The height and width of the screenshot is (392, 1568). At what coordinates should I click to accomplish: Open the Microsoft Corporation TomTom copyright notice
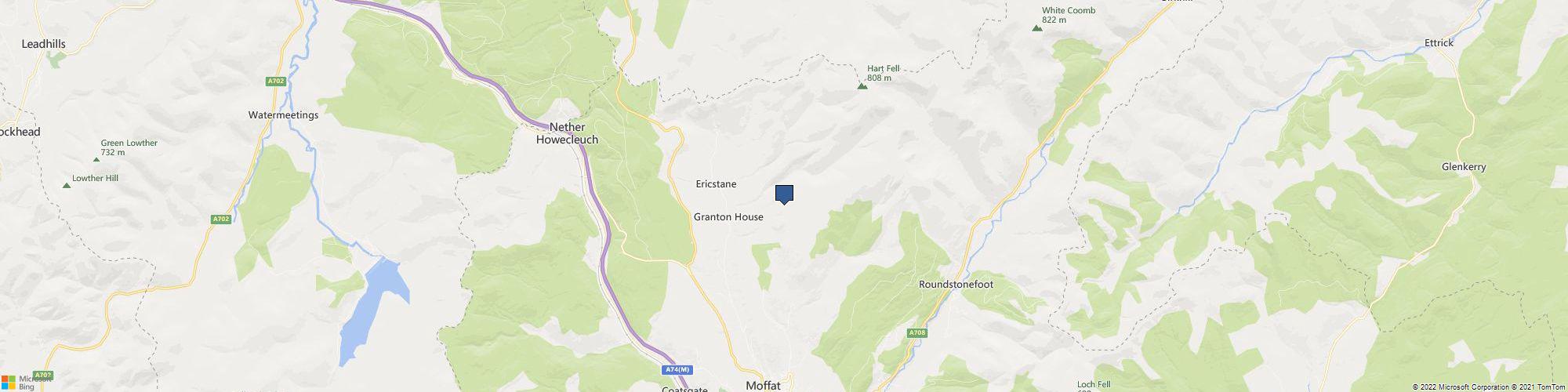click(x=1488, y=387)
